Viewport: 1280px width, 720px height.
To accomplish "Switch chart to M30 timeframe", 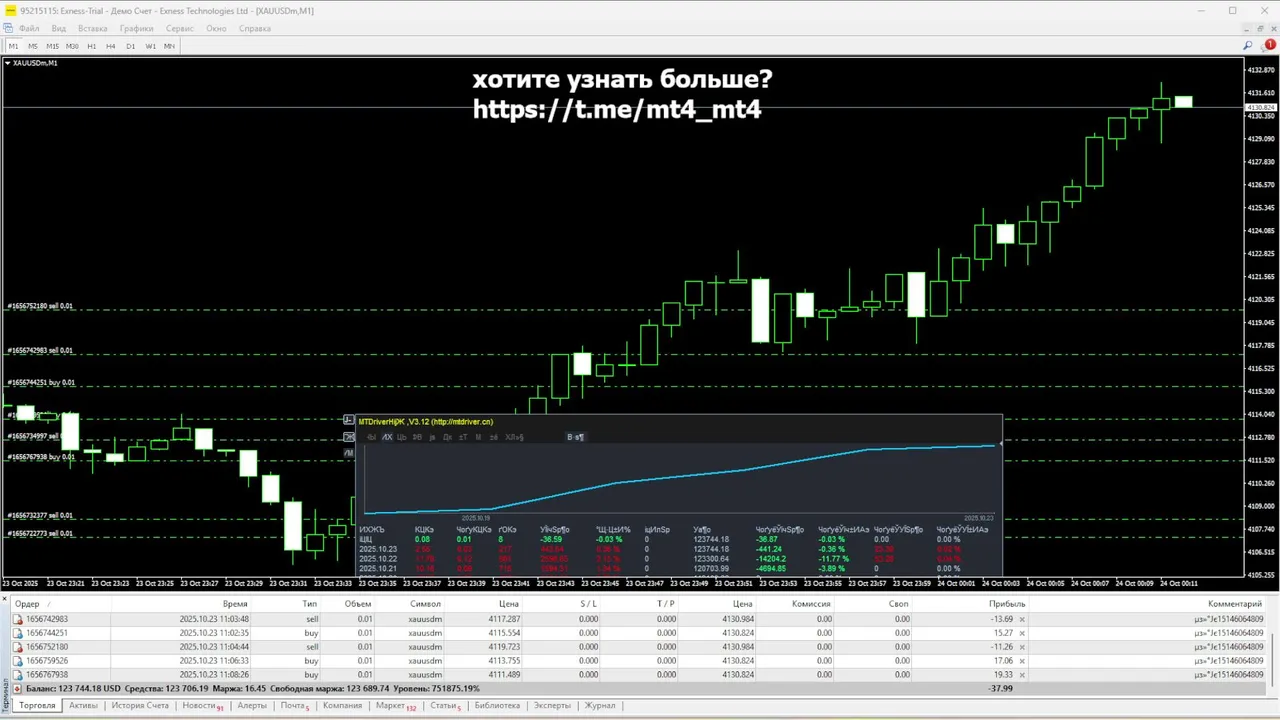I will [72, 46].
